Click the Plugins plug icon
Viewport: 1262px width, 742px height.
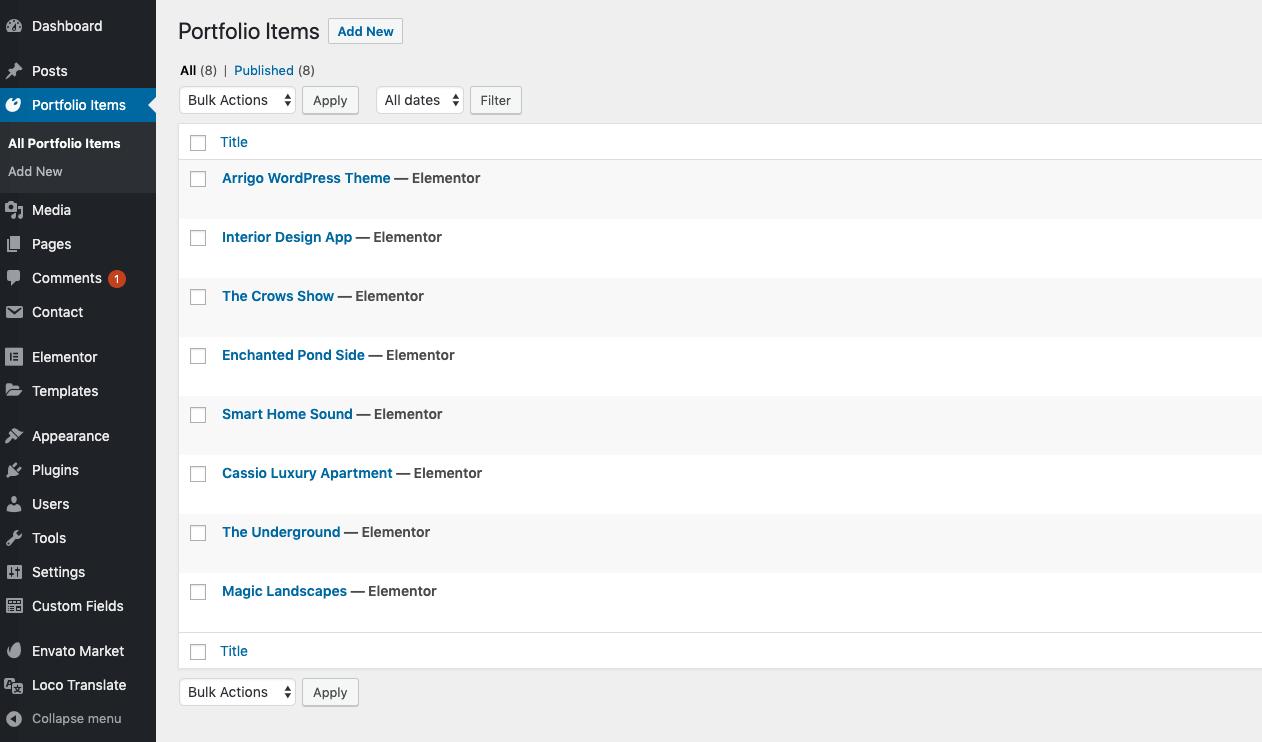tap(14, 470)
